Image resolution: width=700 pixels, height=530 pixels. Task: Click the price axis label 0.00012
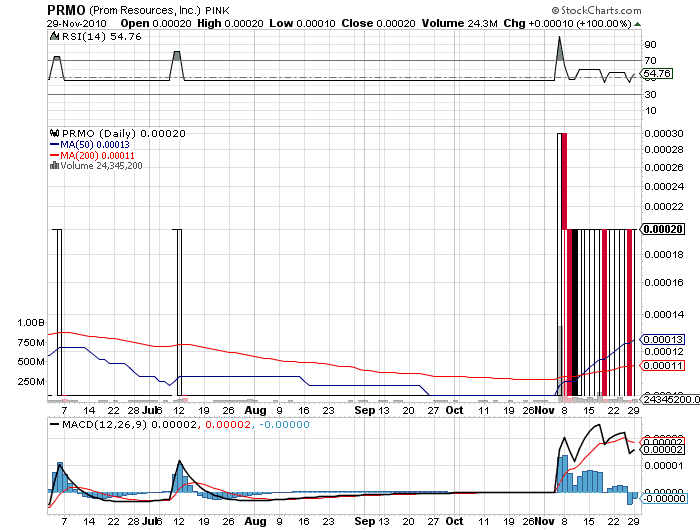(x=664, y=351)
